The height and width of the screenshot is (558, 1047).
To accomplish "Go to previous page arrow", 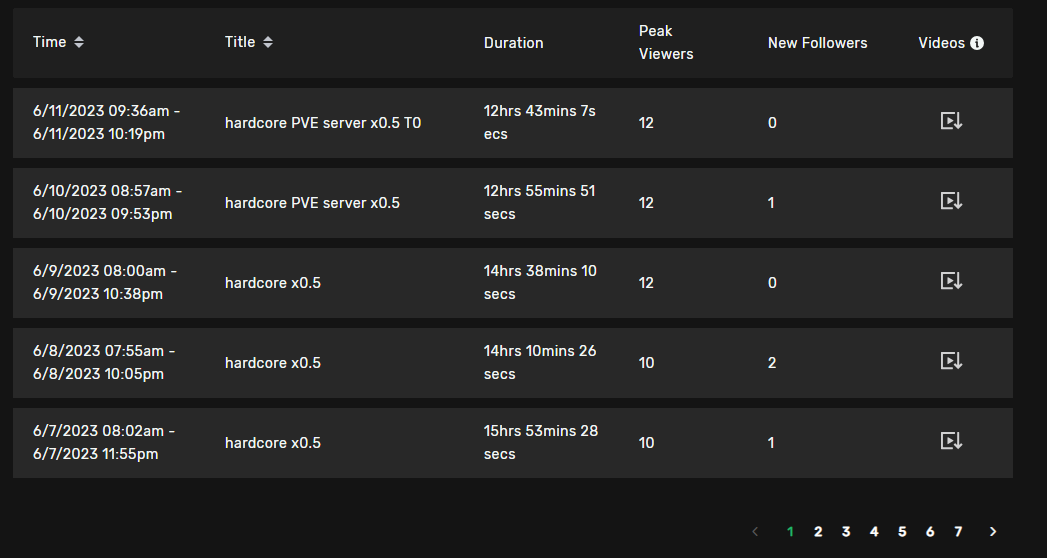I will coord(755,532).
